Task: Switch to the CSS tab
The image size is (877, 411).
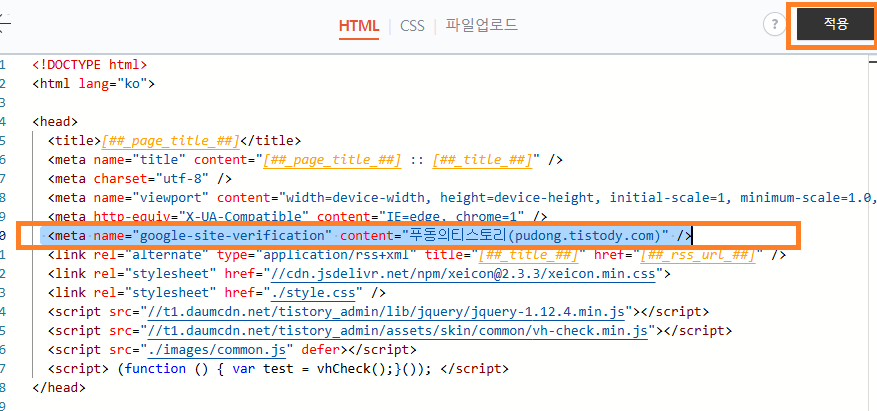Action: 412,25
